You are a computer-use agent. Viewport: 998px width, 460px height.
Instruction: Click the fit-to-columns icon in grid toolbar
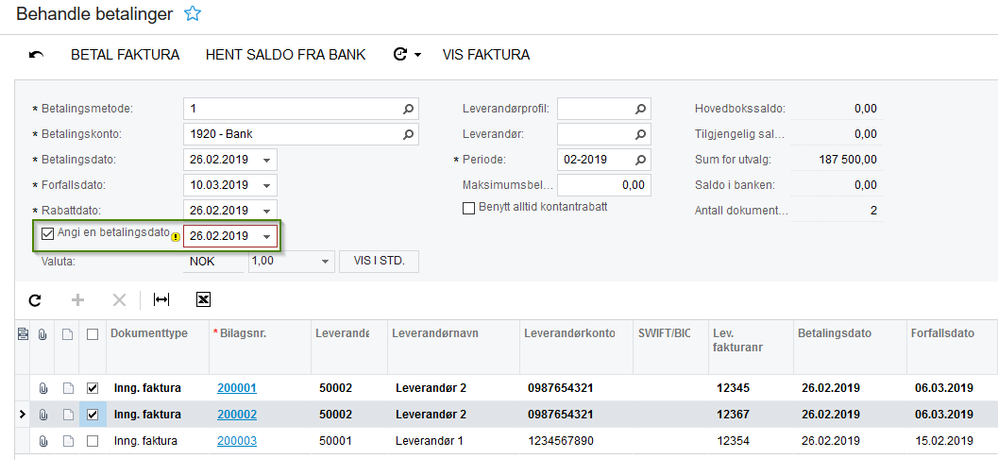pos(160,299)
